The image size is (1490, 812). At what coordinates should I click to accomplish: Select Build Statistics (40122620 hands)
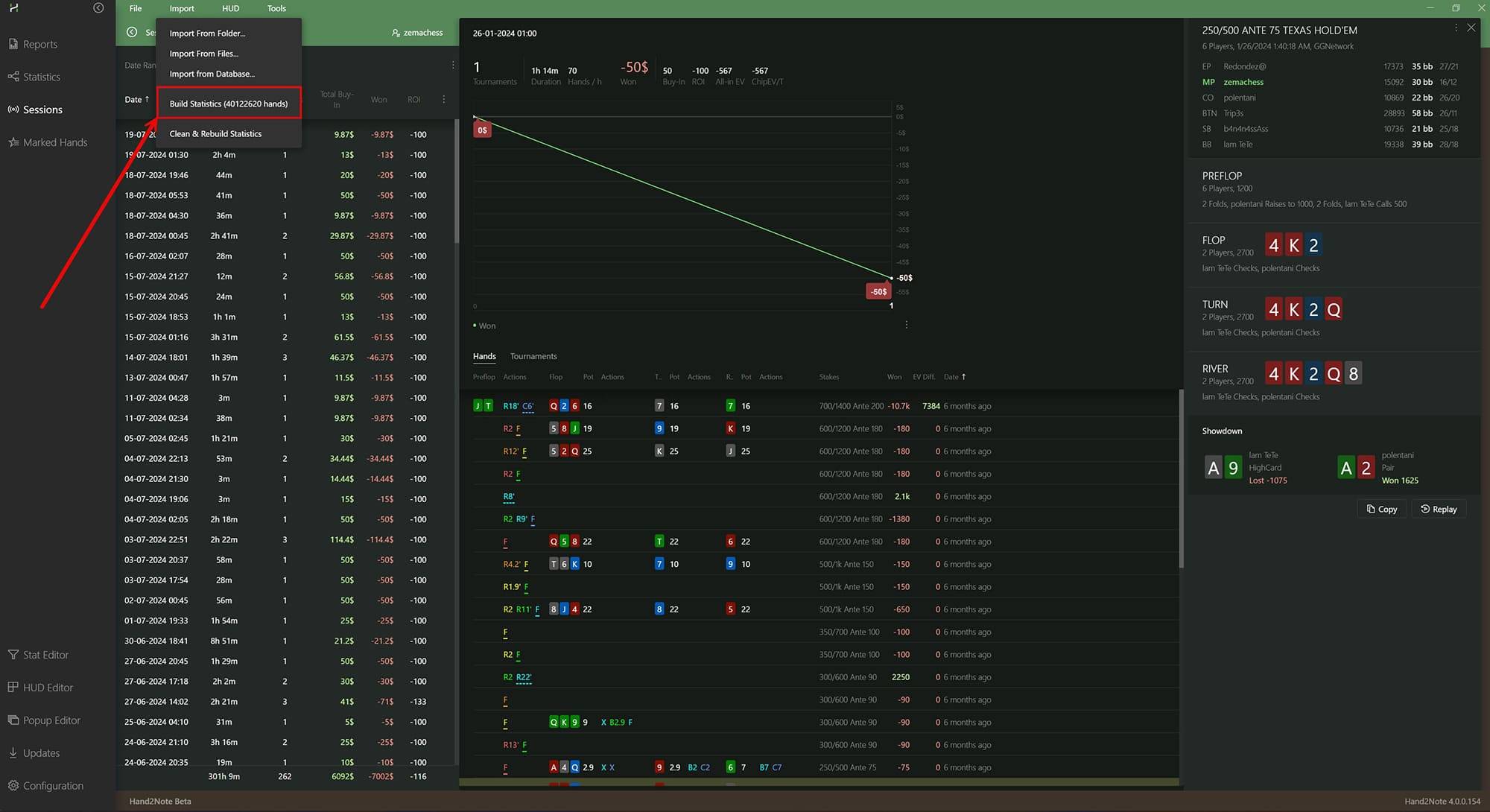point(229,104)
